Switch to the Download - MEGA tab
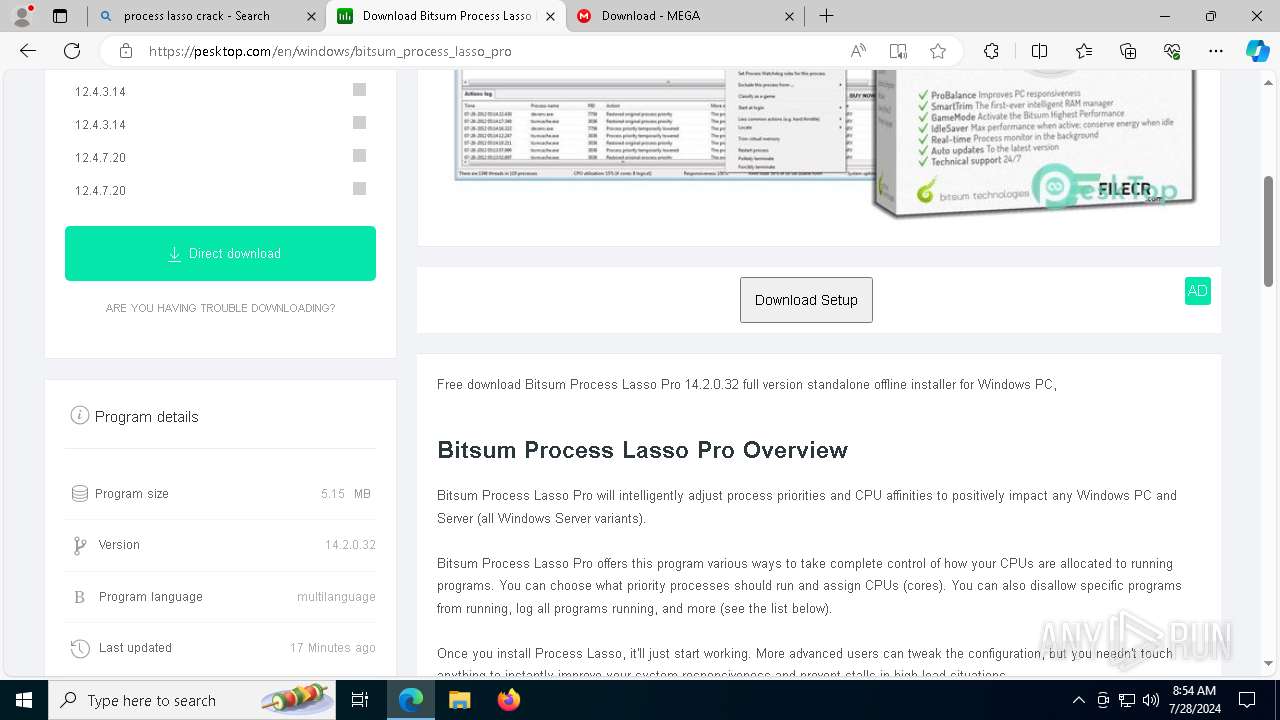The width and height of the screenshot is (1280, 720). [685, 16]
